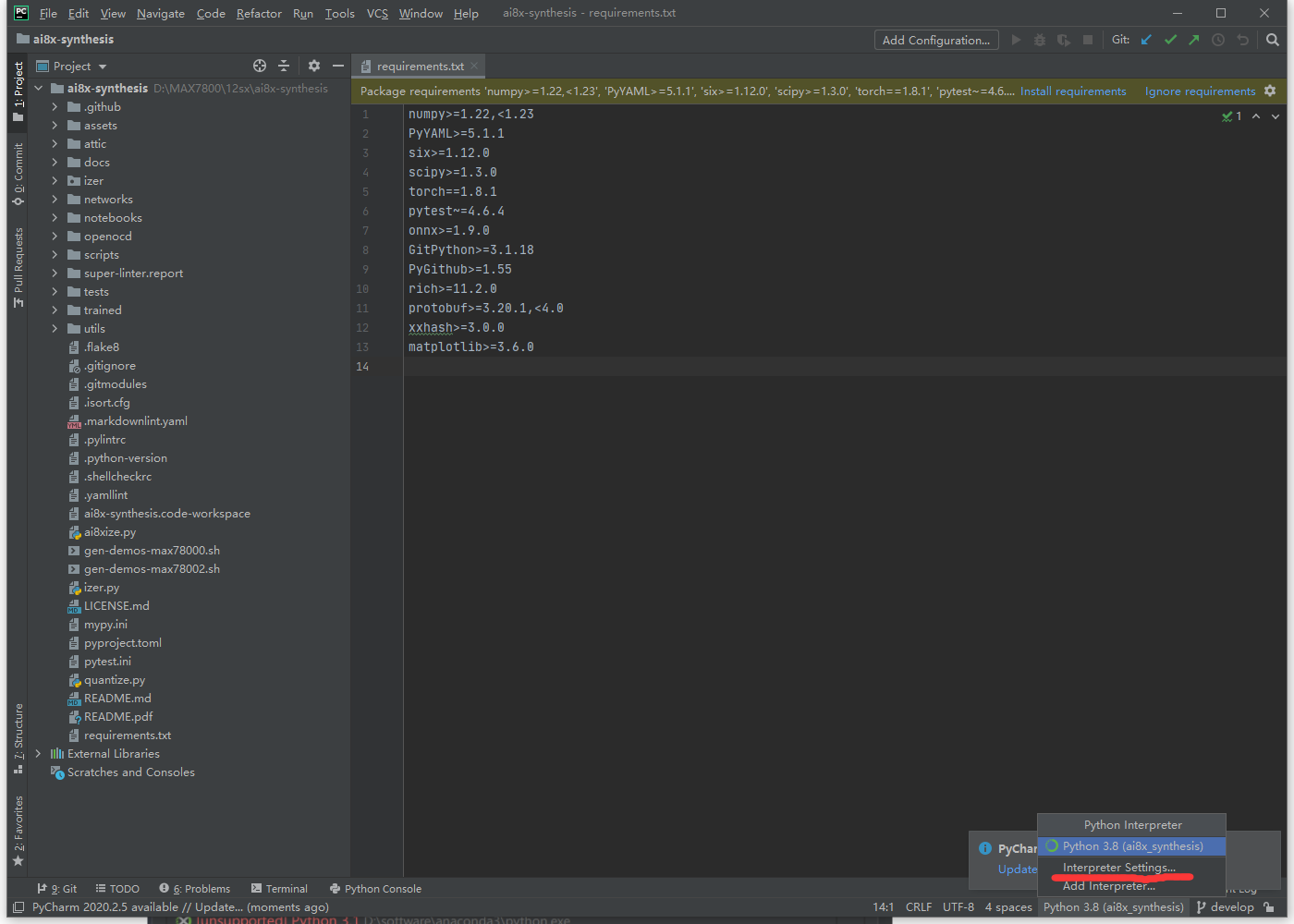Go to previous highlighted error arrow
The width and height of the screenshot is (1294, 924).
[x=1256, y=115]
